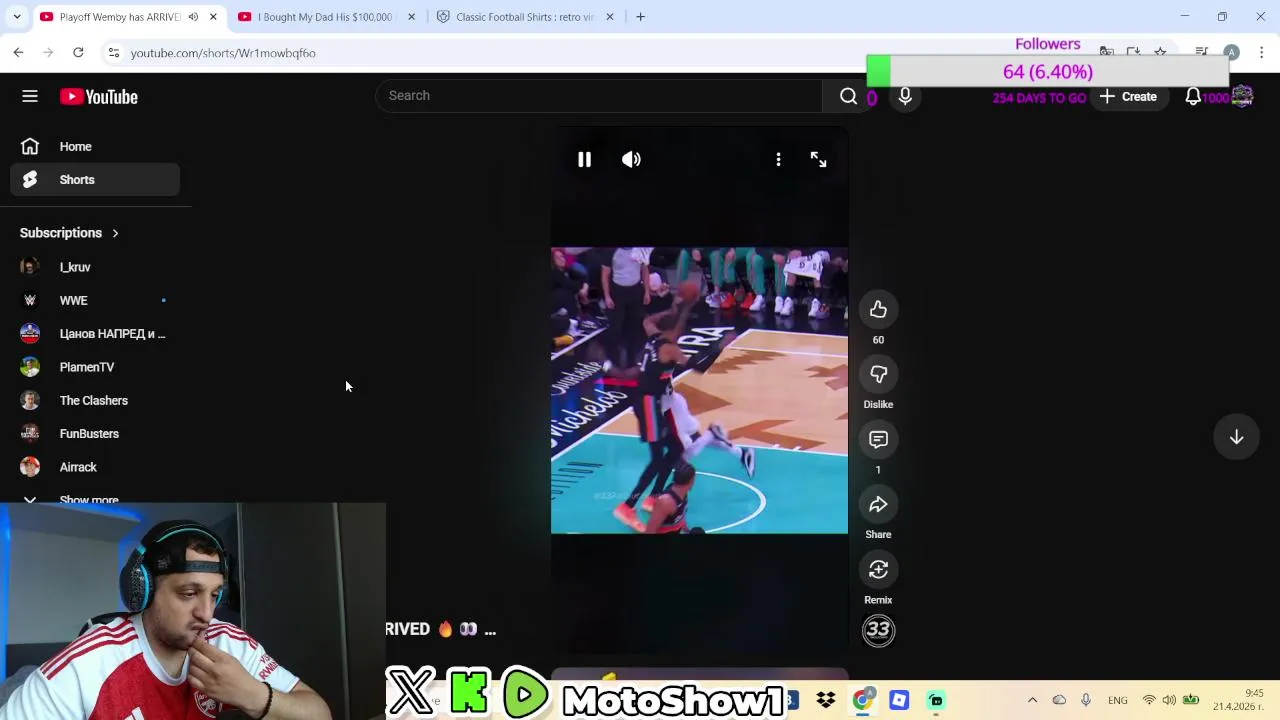Screen dimensions: 1280x720
Task: Open the YouTube account avatar
Action: coord(1242,96)
